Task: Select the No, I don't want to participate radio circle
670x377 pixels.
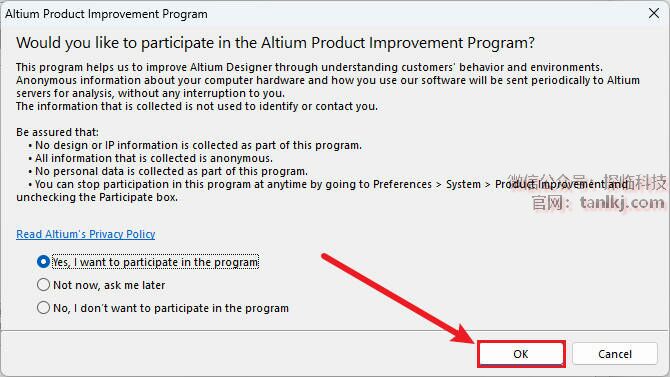Action: [43, 308]
